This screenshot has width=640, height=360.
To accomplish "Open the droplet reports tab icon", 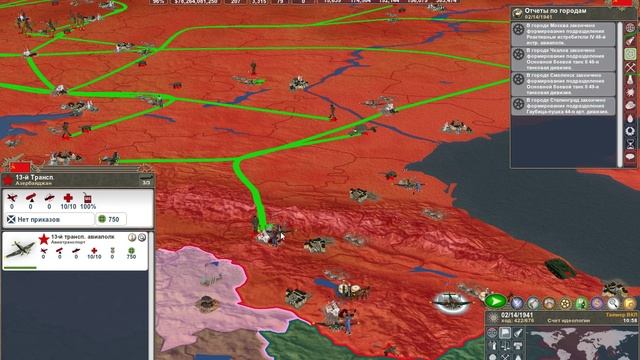I will click(631, 118).
